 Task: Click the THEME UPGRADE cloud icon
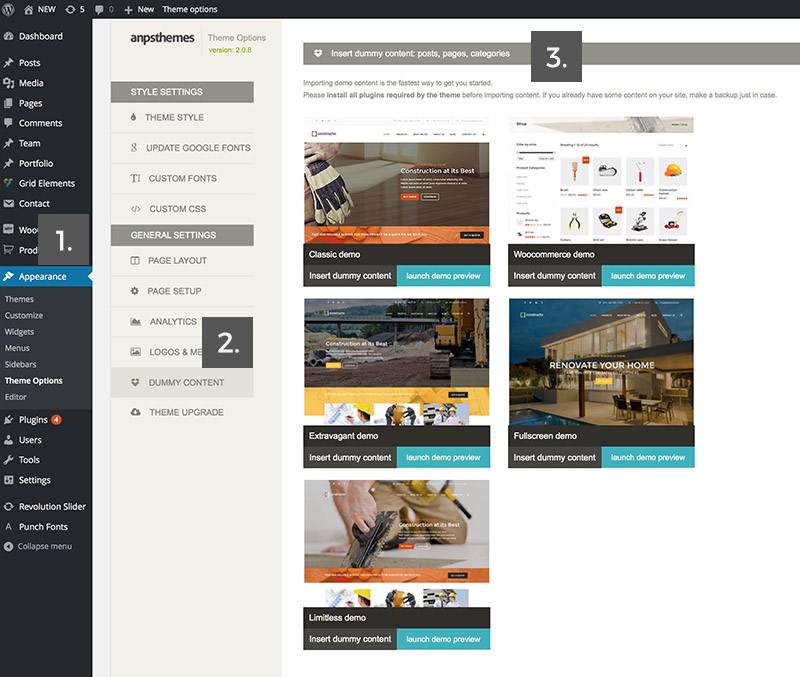(x=135, y=412)
